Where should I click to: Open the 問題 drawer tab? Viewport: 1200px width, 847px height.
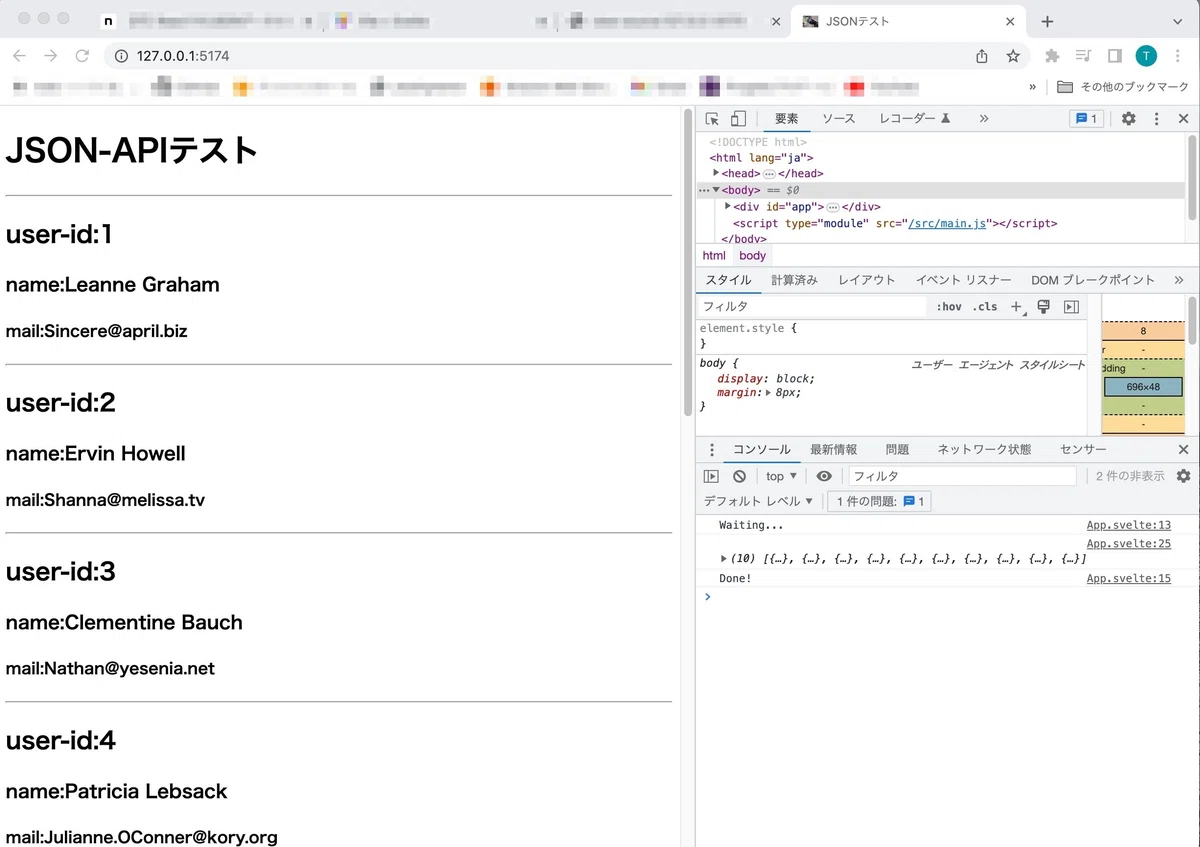tap(897, 450)
